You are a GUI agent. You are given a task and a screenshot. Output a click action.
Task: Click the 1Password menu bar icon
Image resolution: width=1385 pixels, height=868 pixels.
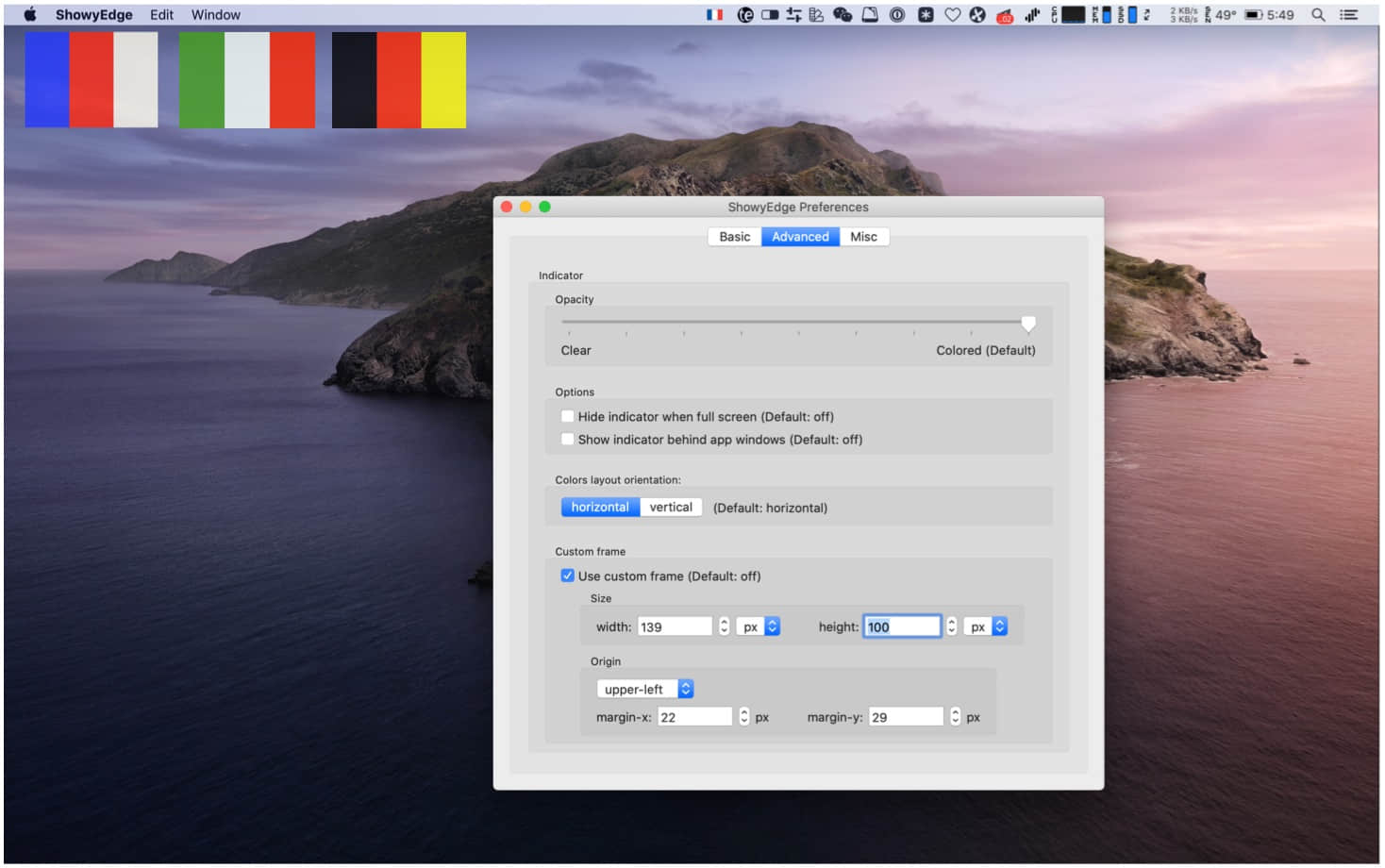click(x=897, y=15)
